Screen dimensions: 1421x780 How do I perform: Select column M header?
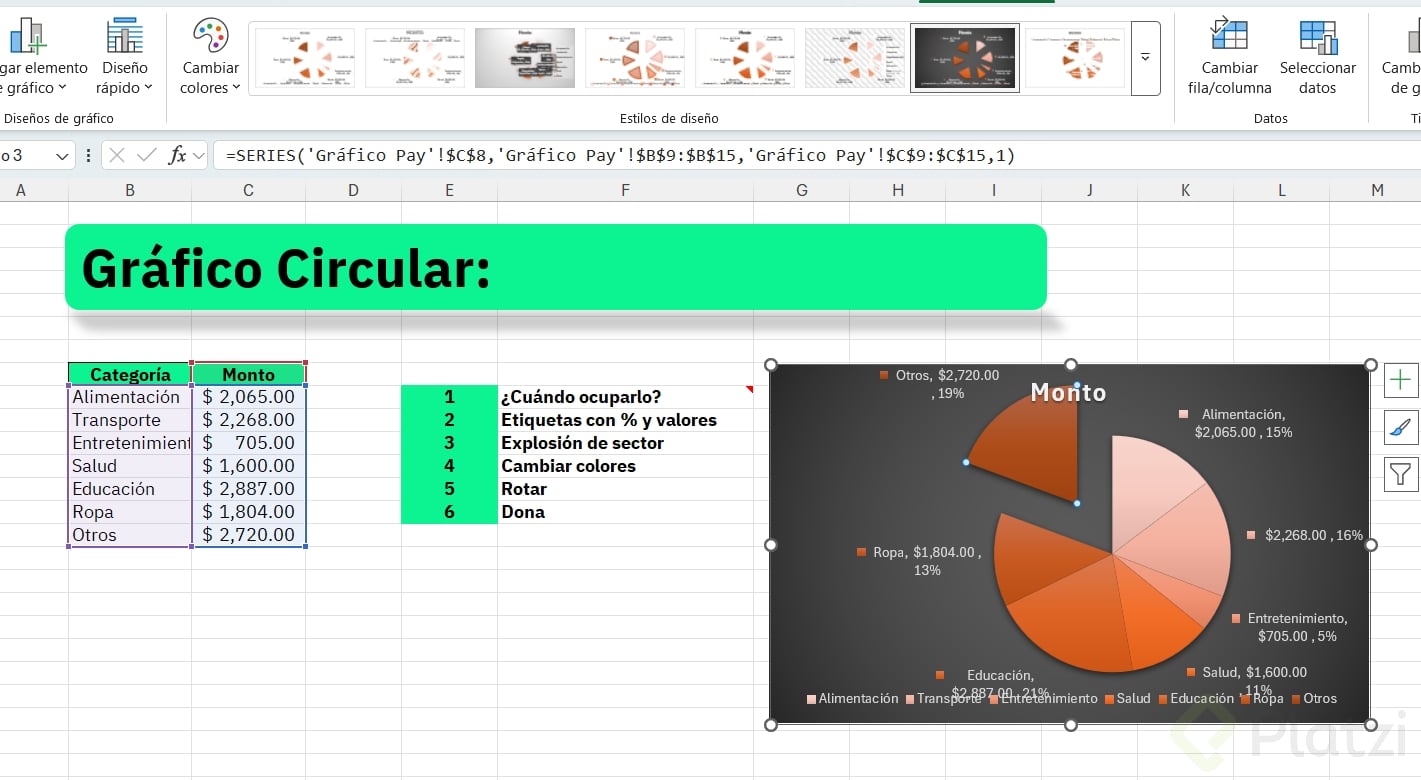coord(1377,190)
